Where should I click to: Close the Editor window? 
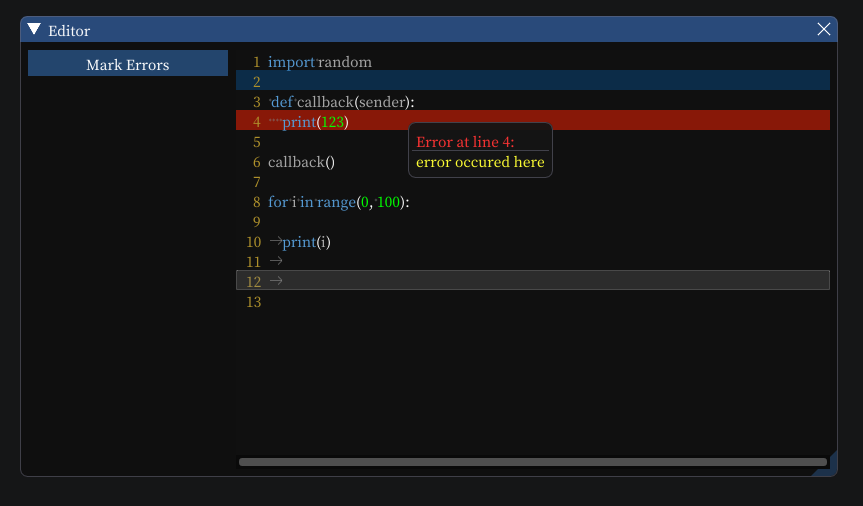[823, 29]
